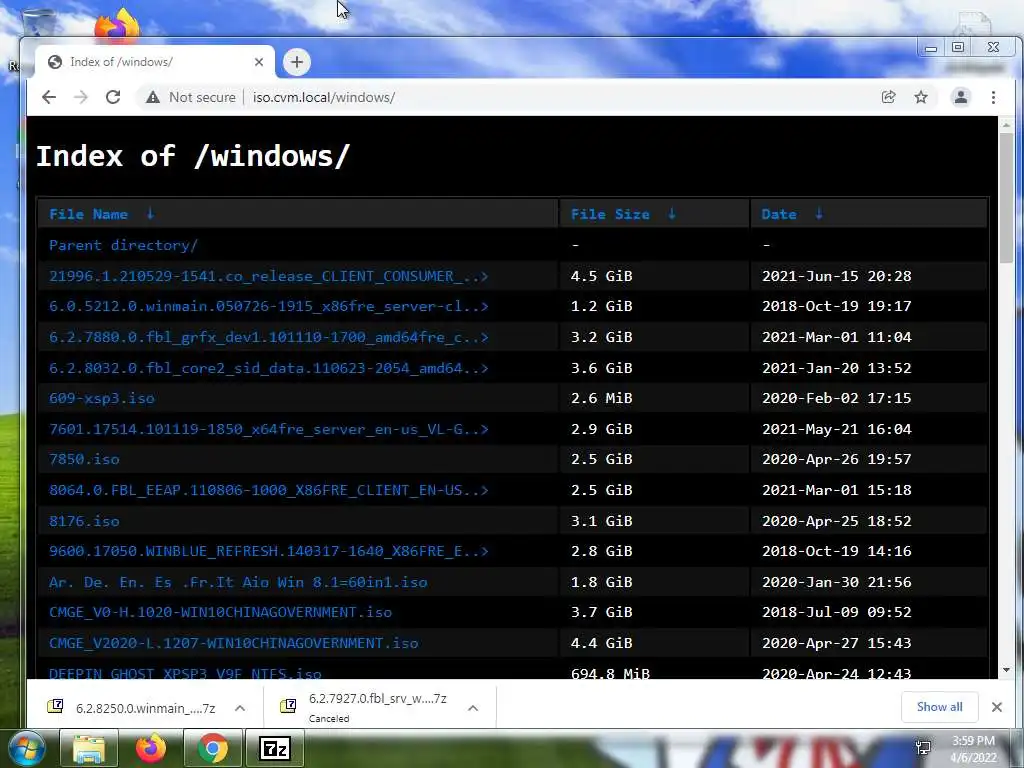Open the Windows Start menu
The width and height of the screenshot is (1024, 768).
[25, 748]
